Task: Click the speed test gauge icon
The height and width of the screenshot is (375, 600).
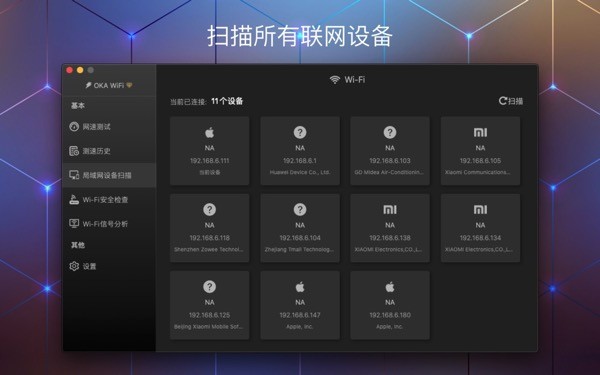Action: [74, 127]
